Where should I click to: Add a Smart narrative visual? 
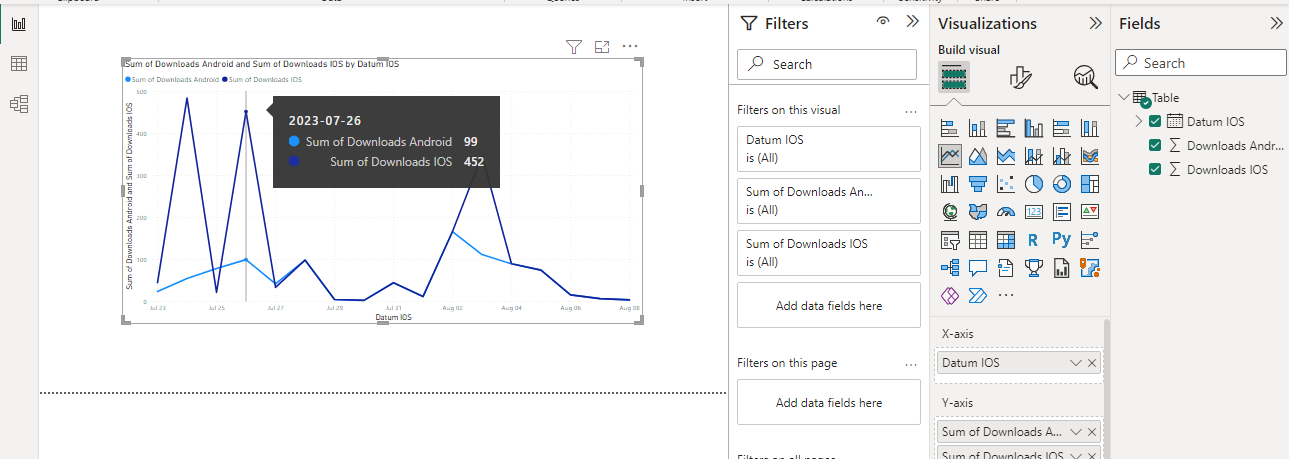(x=1006, y=268)
